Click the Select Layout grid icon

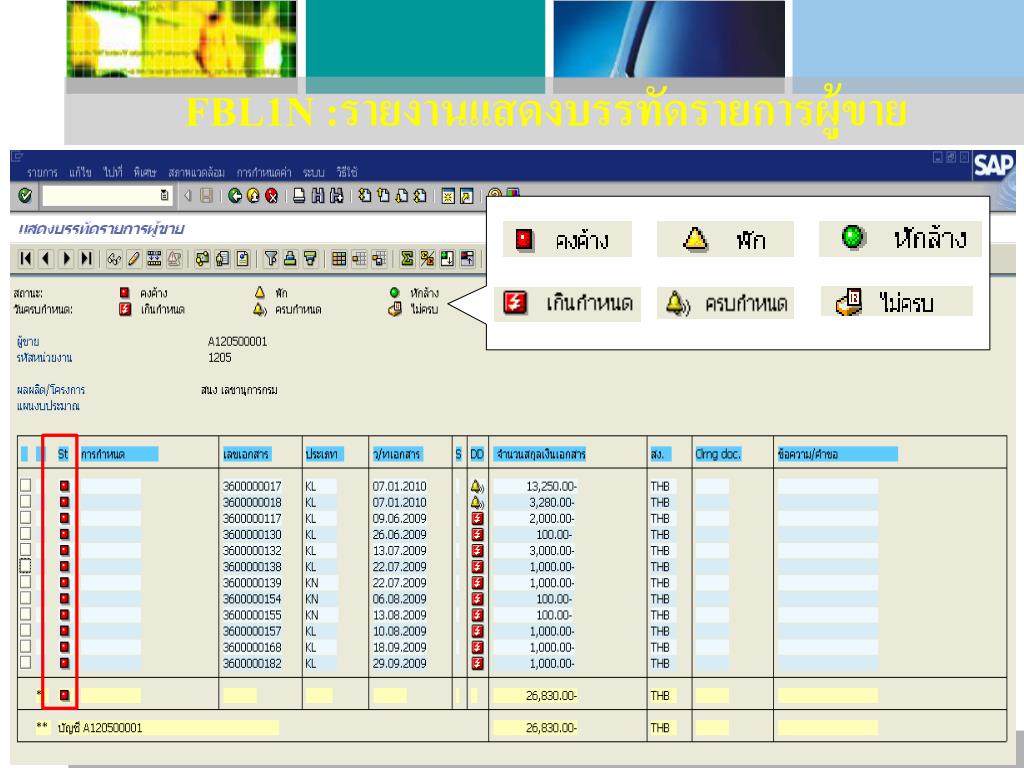[339, 259]
